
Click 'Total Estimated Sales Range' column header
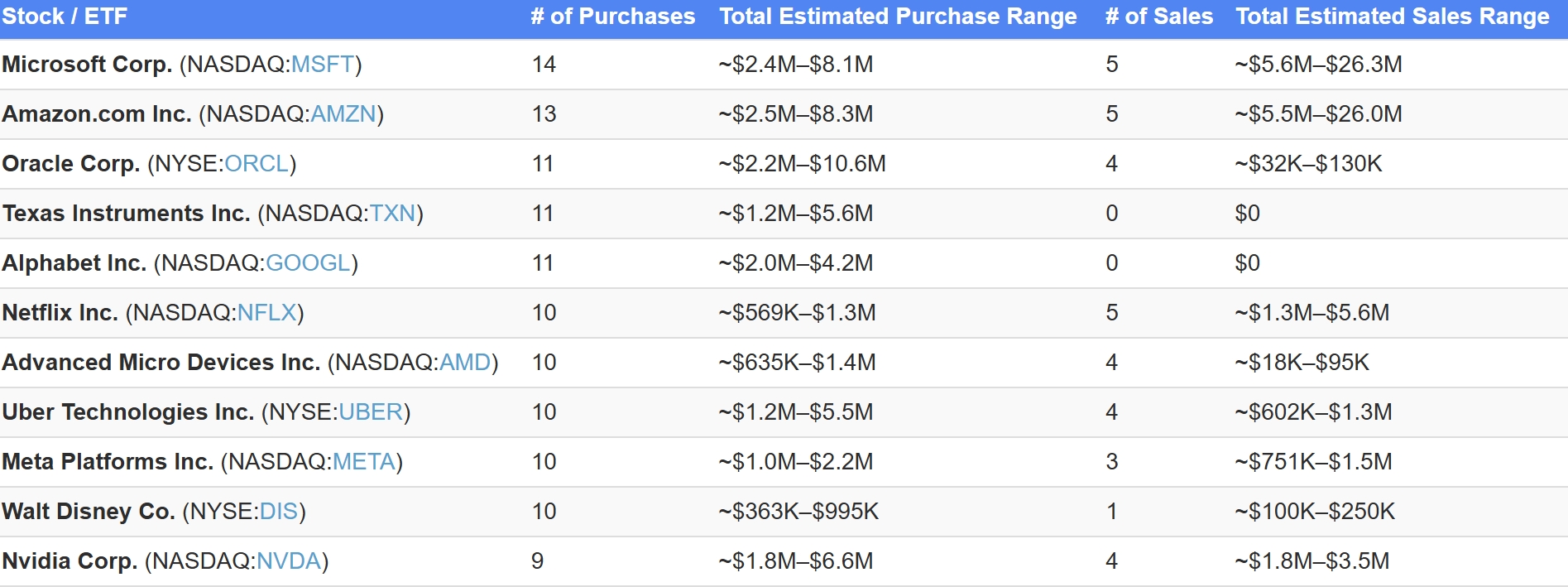1393,17
